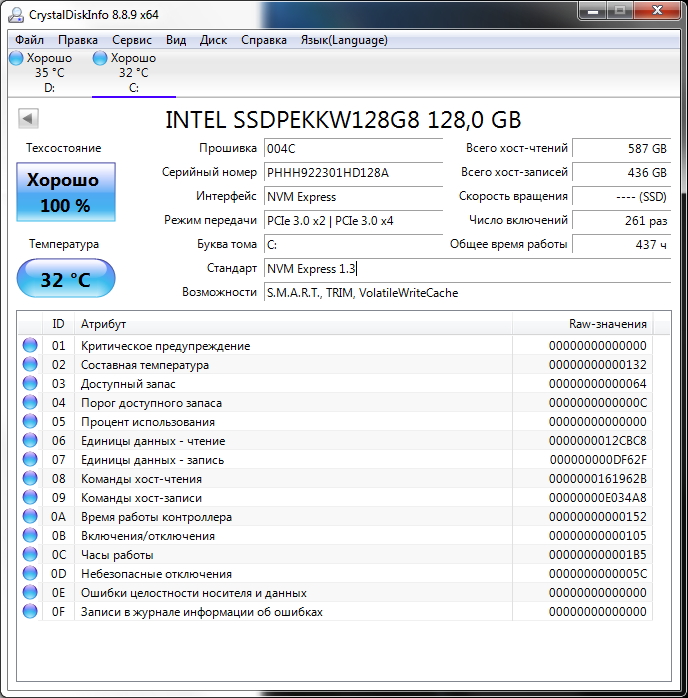Click the Буква тома field showing C:
Screen dimensions: 688x698
(x=353, y=244)
